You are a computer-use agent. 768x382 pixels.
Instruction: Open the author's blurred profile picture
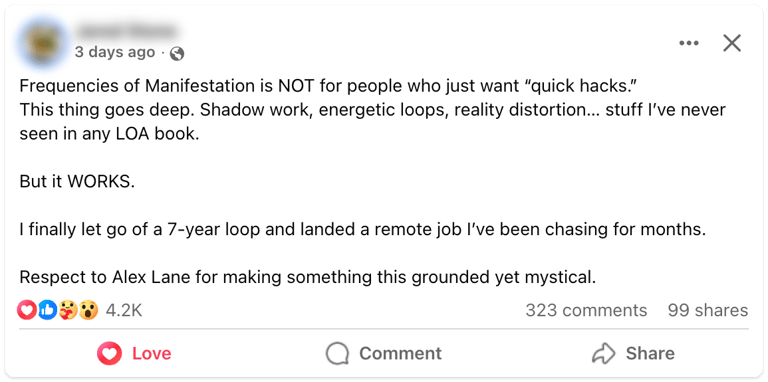tap(45, 43)
